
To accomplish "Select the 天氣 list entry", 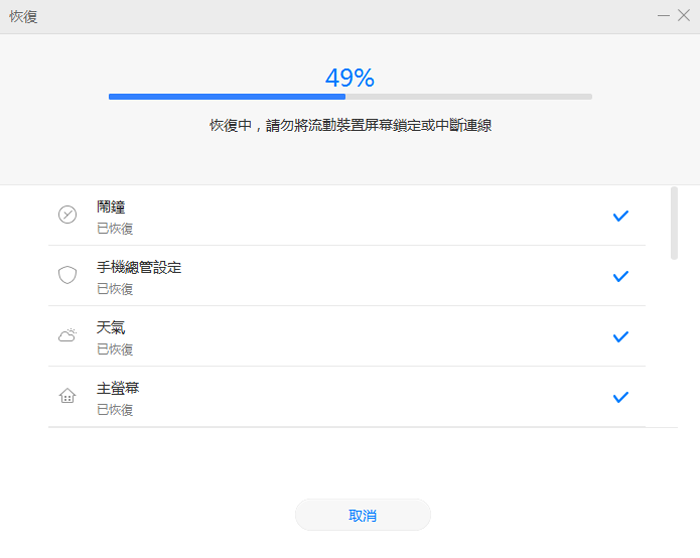I will tap(347, 336).
